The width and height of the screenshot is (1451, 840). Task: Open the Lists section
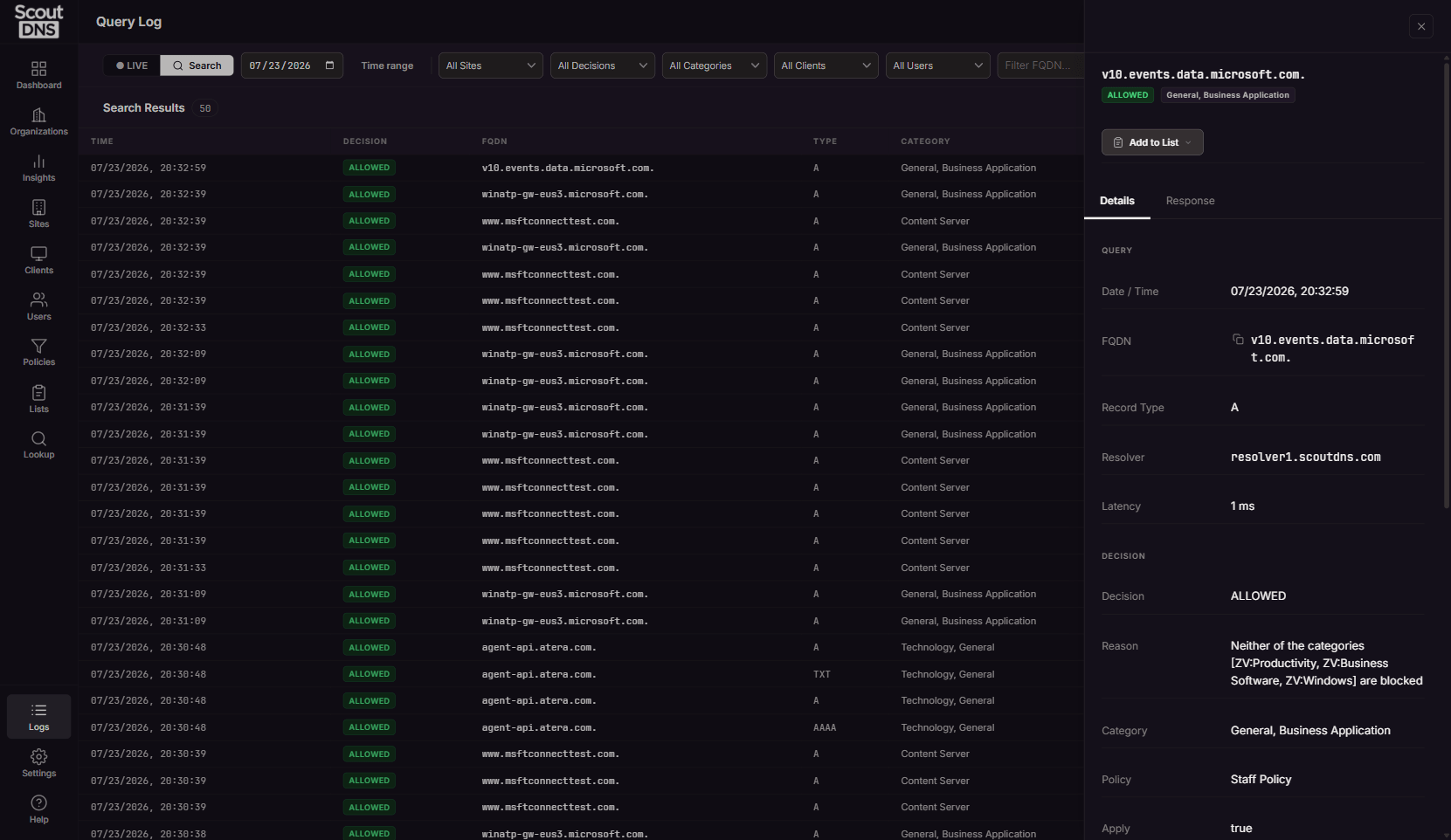click(x=38, y=399)
